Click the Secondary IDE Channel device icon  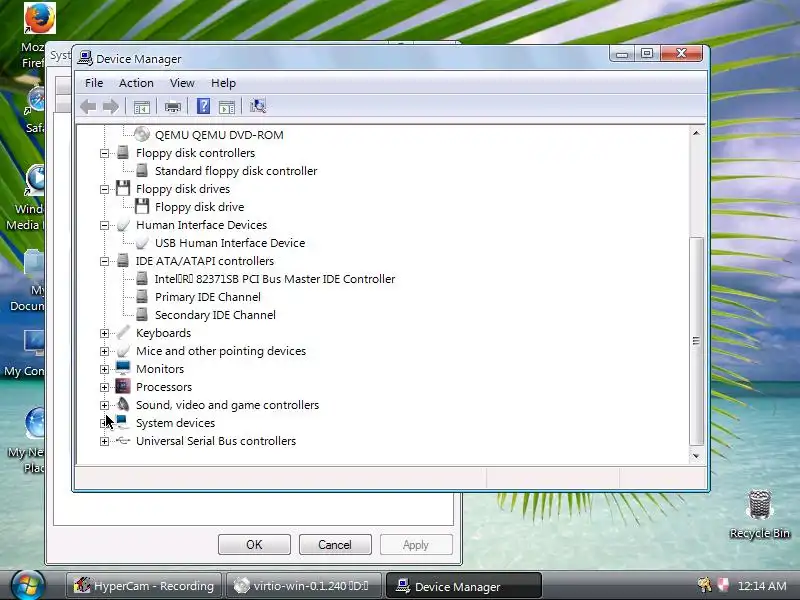[x=142, y=314]
